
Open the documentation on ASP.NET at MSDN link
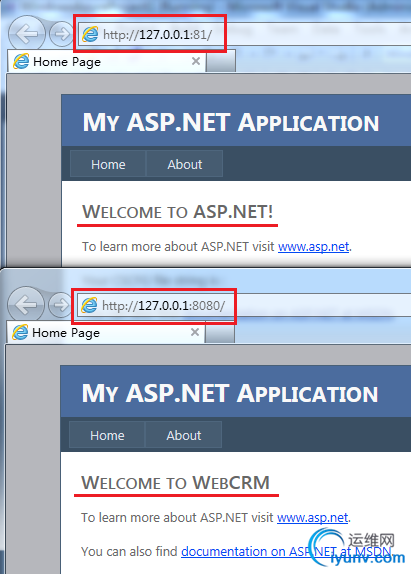pos(286,551)
